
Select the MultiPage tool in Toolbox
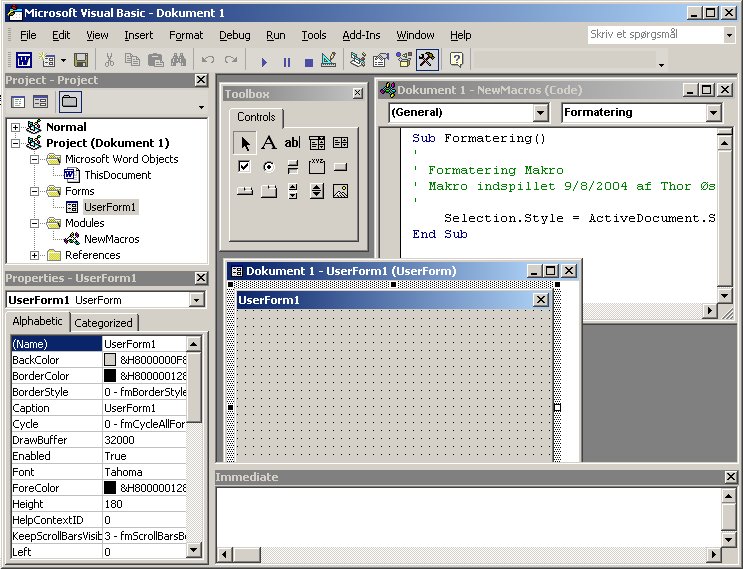pyautogui.click(x=269, y=191)
